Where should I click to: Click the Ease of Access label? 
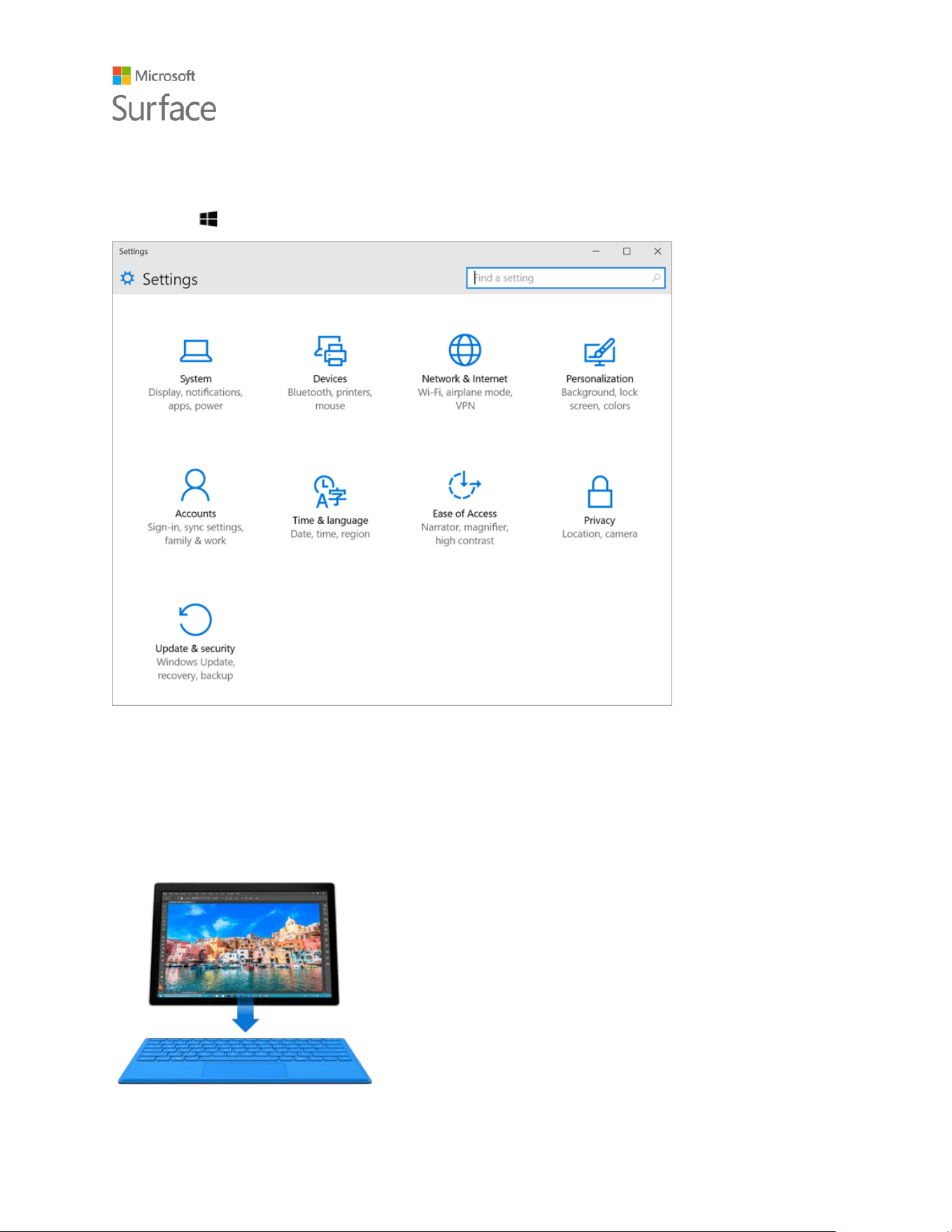click(464, 514)
